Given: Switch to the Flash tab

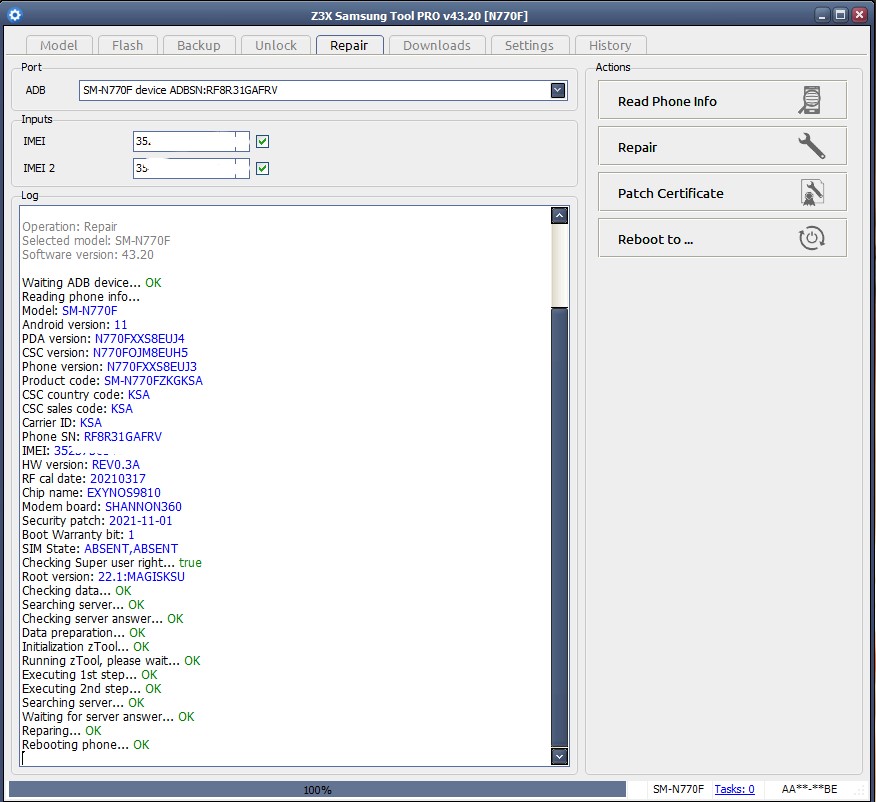Looking at the screenshot, I should coord(127,45).
